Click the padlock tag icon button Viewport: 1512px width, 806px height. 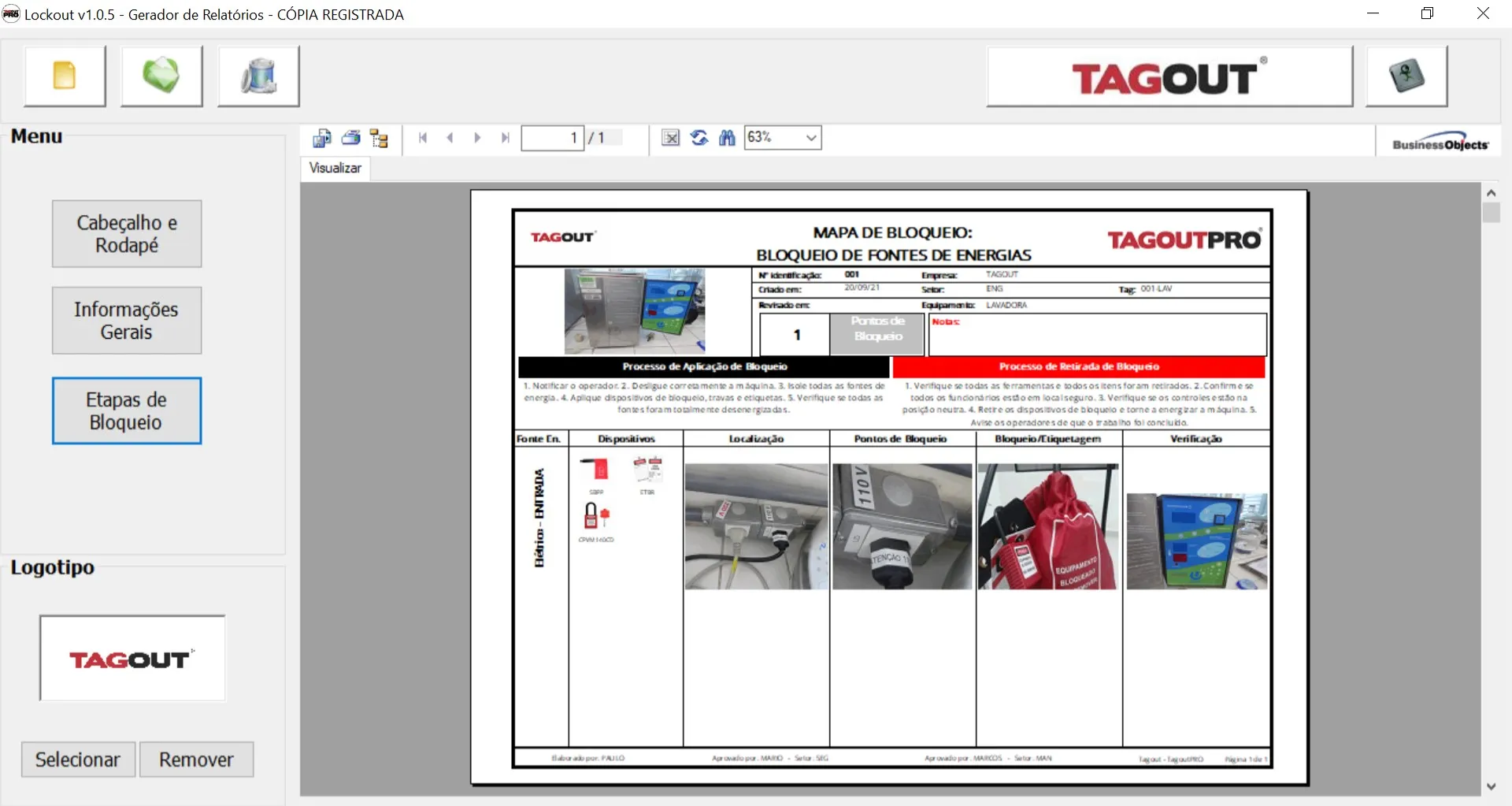(x=1406, y=76)
